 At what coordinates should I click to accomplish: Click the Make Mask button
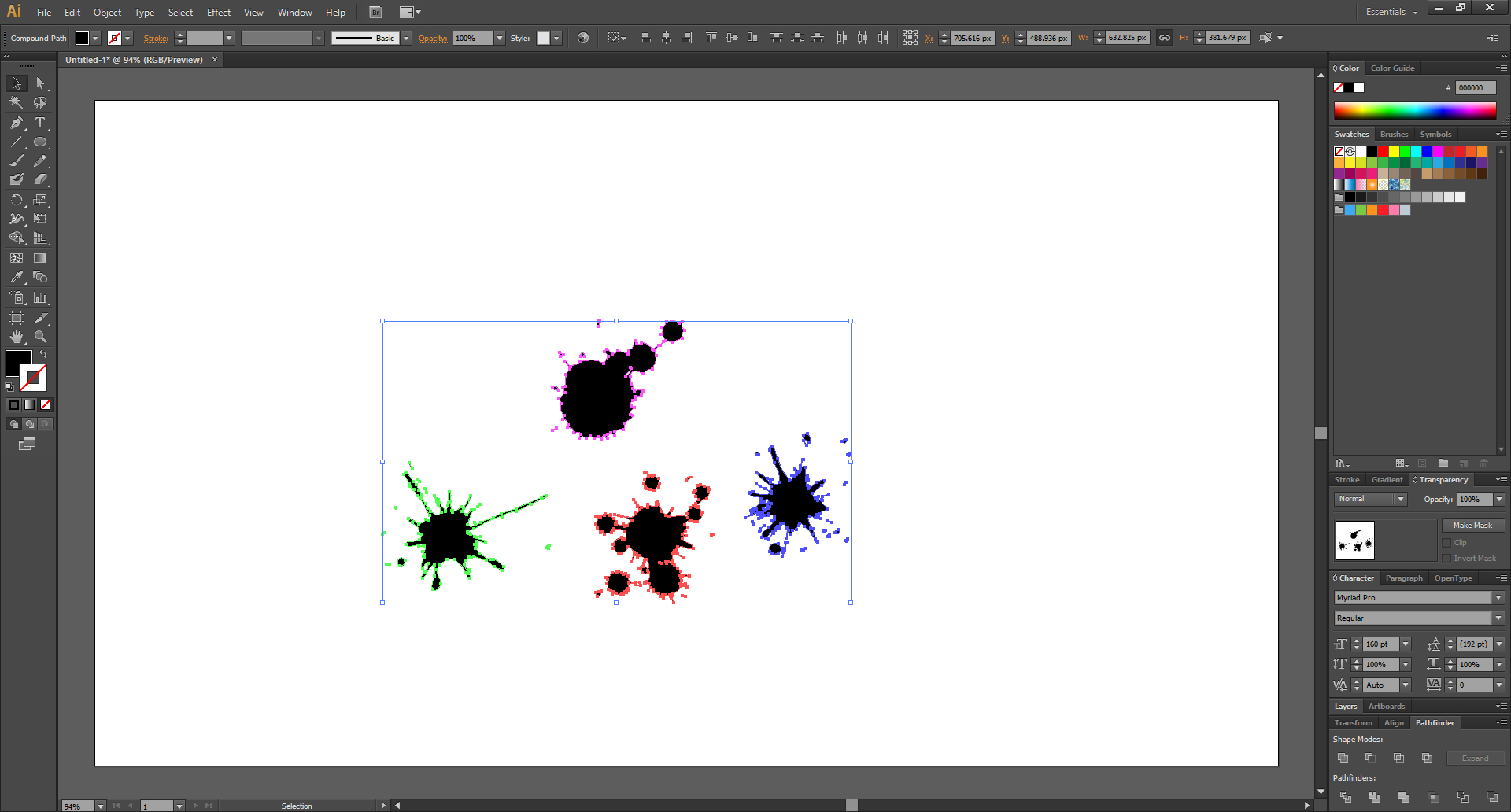point(1472,525)
